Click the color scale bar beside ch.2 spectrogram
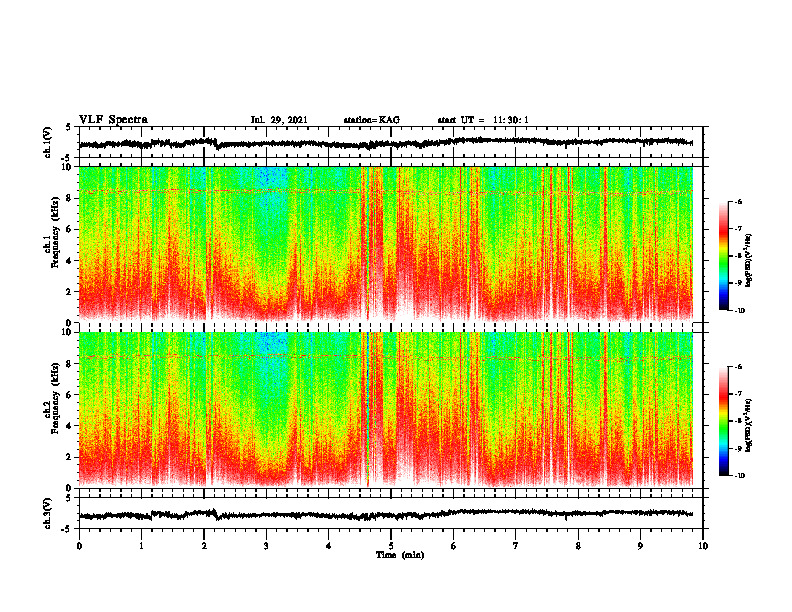This screenshot has height=612, width=792. click(724, 421)
